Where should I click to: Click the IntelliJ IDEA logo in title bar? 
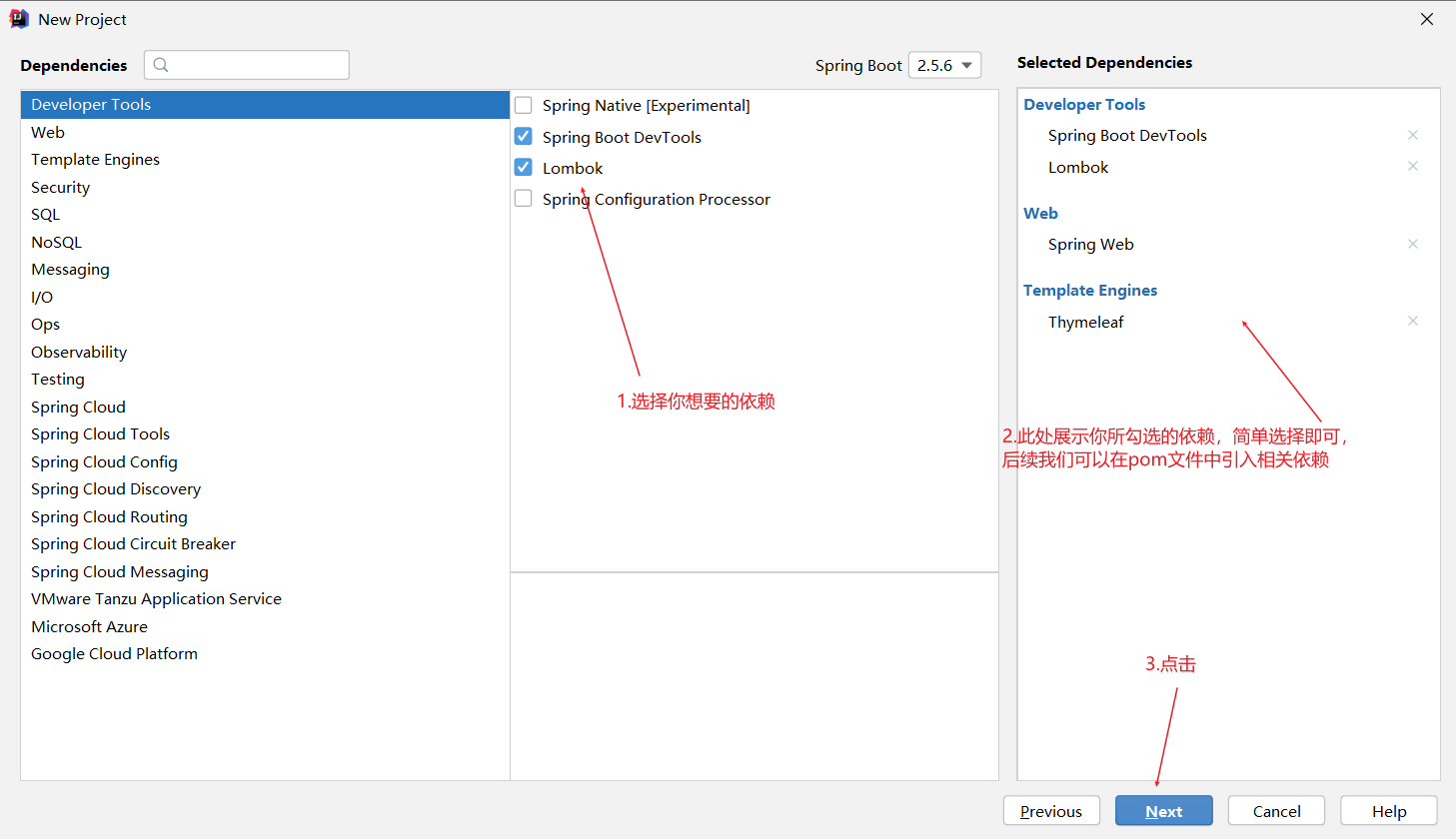(18, 18)
